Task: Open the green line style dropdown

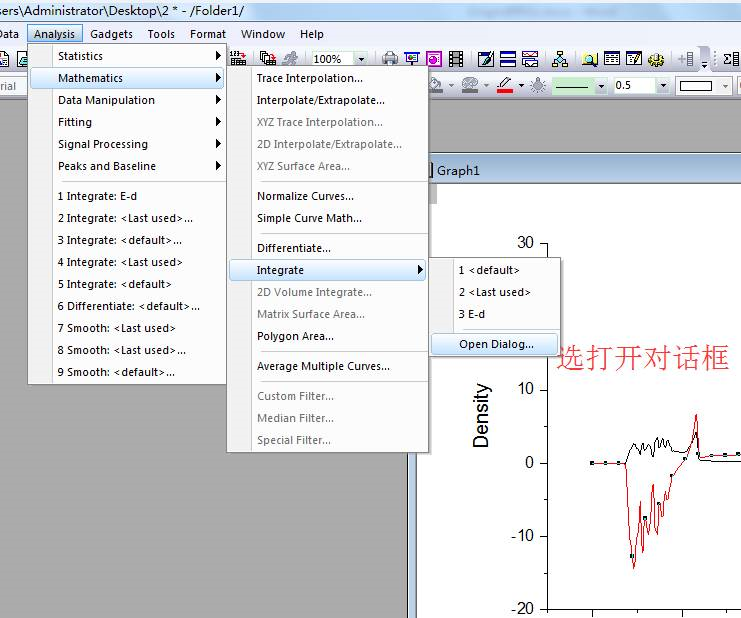Action: coord(601,86)
